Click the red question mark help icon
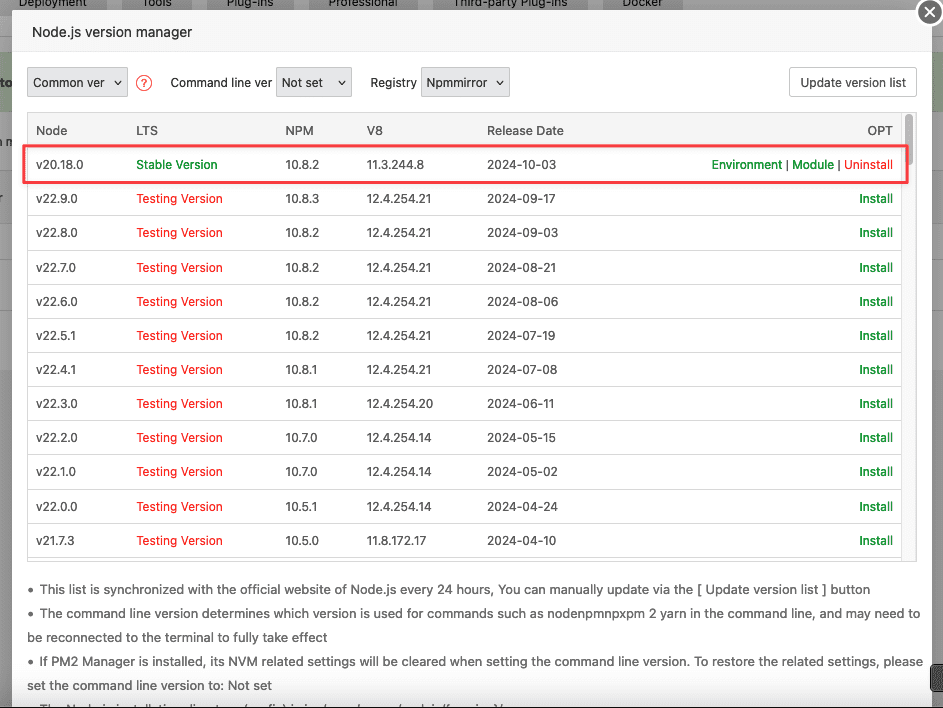Screen dimensions: 943x708 (x=144, y=83)
